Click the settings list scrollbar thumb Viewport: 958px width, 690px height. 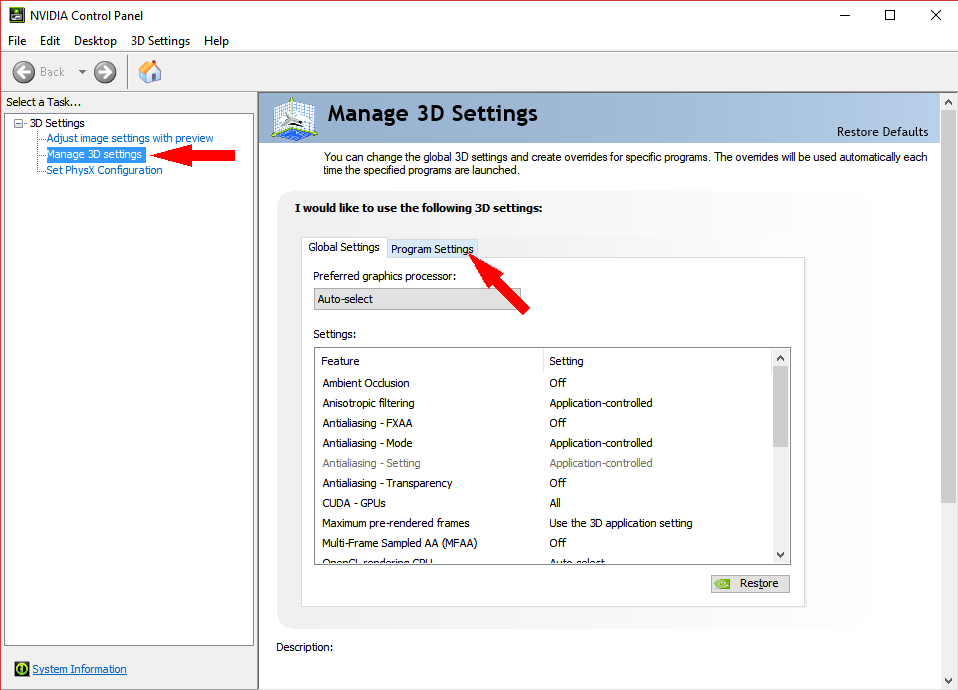tap(780, 406)
